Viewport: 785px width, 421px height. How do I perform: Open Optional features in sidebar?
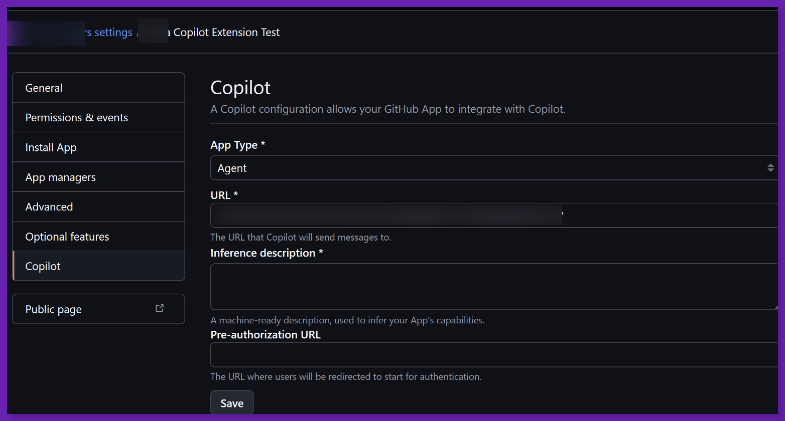pos(98,237)
